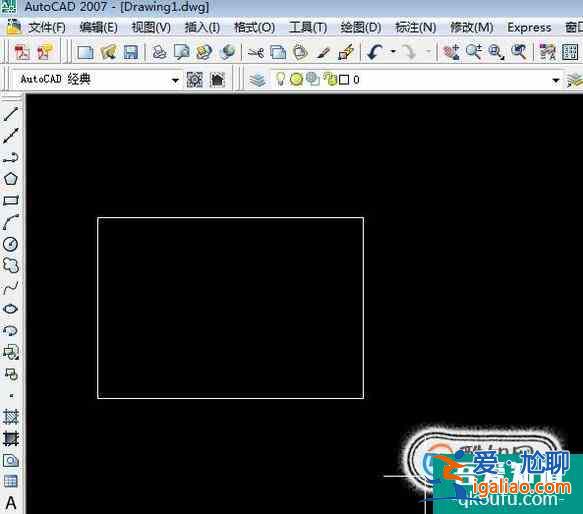Select the Hatch tool
The height and width of the screenshot is (514, 583).
11,417
